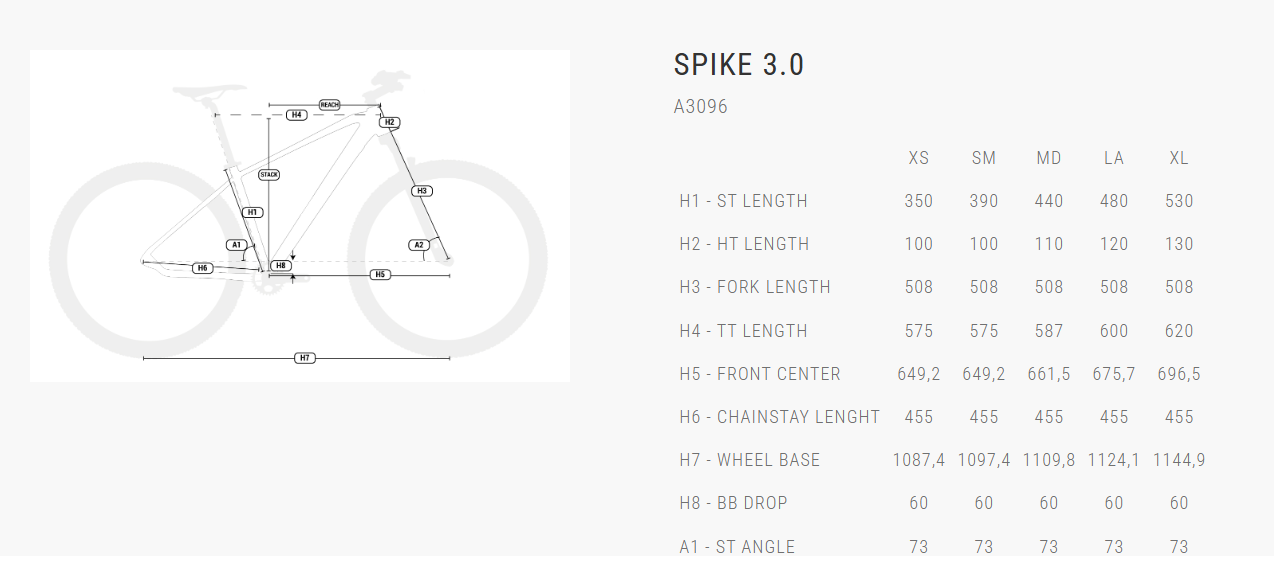This screenshot has width=1274, height=572.
Task: Choose the XL size column header
Action: click(1179, 158)
